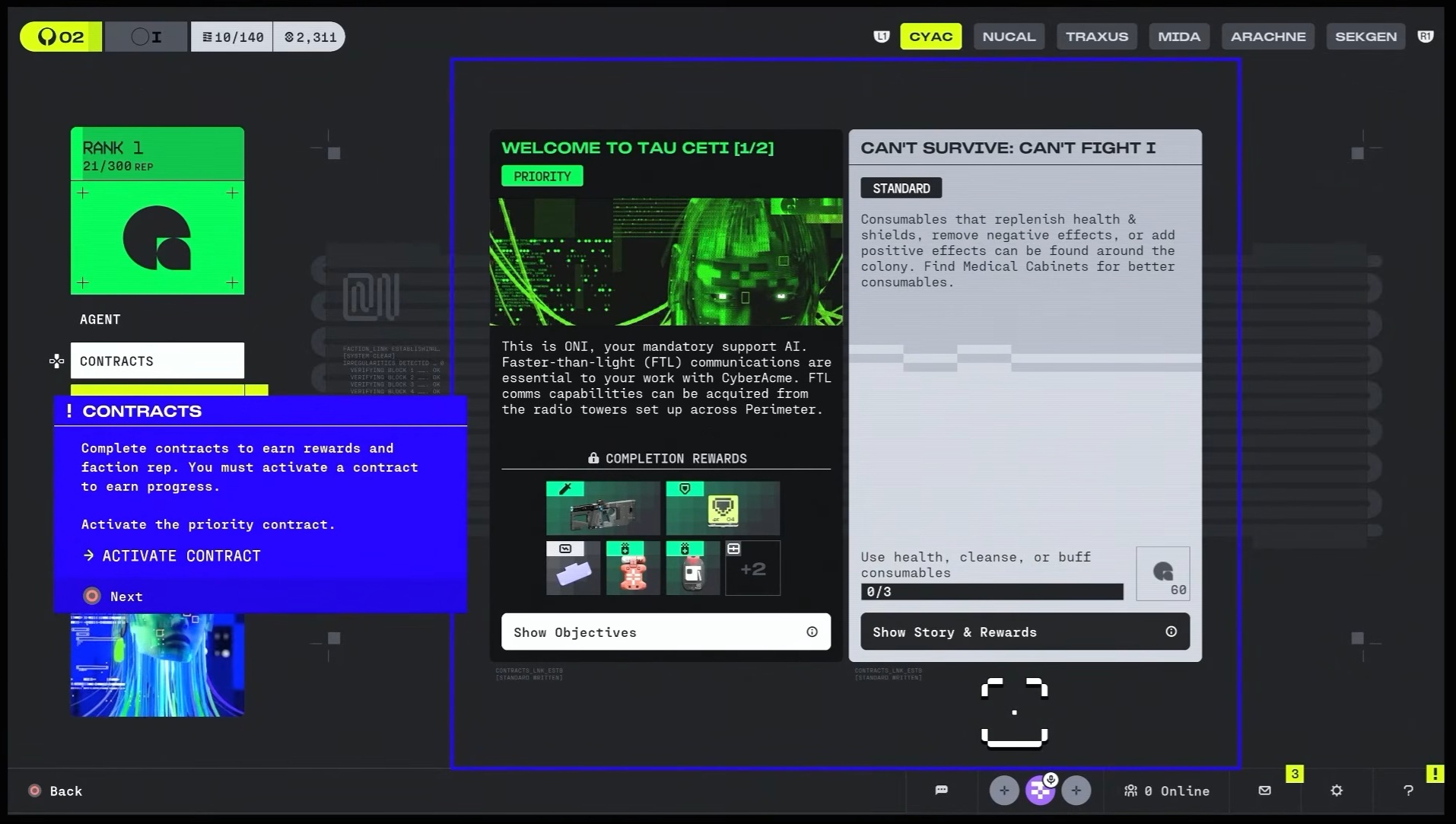Click Show Story & Rewards button

pyautogui.click(x=1025, y=632)
